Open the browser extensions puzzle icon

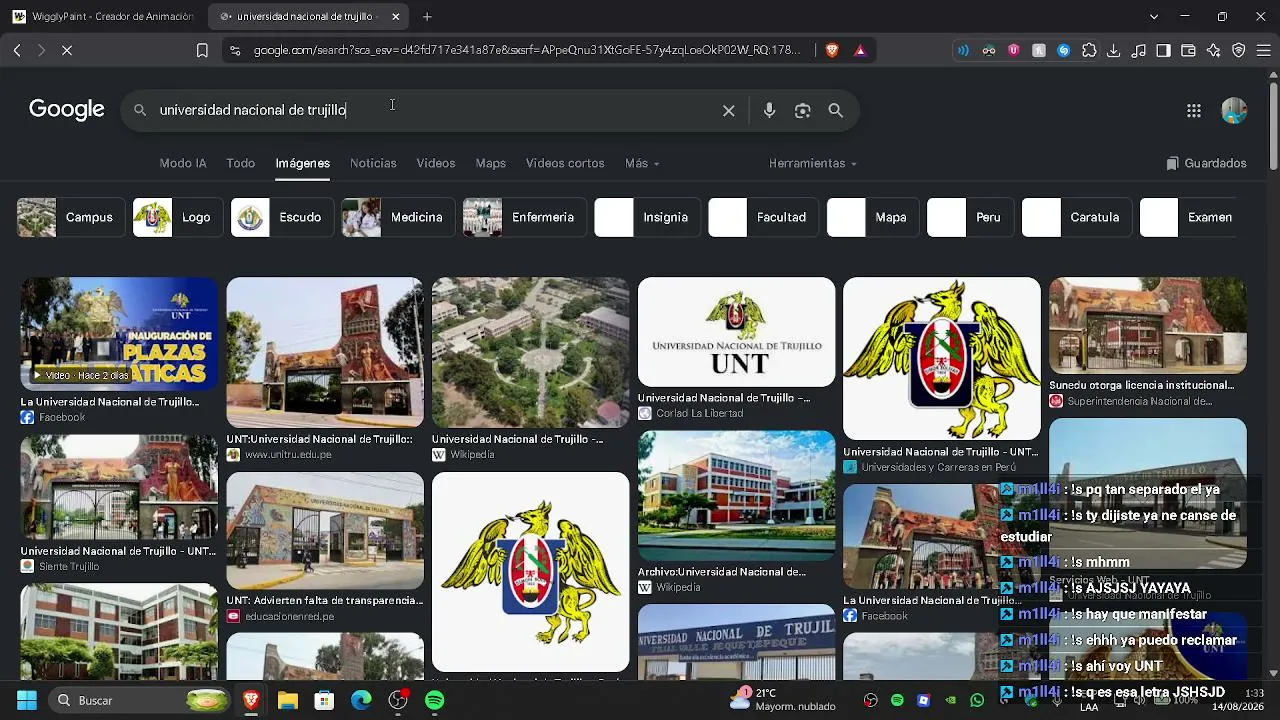pos(1089,50)
